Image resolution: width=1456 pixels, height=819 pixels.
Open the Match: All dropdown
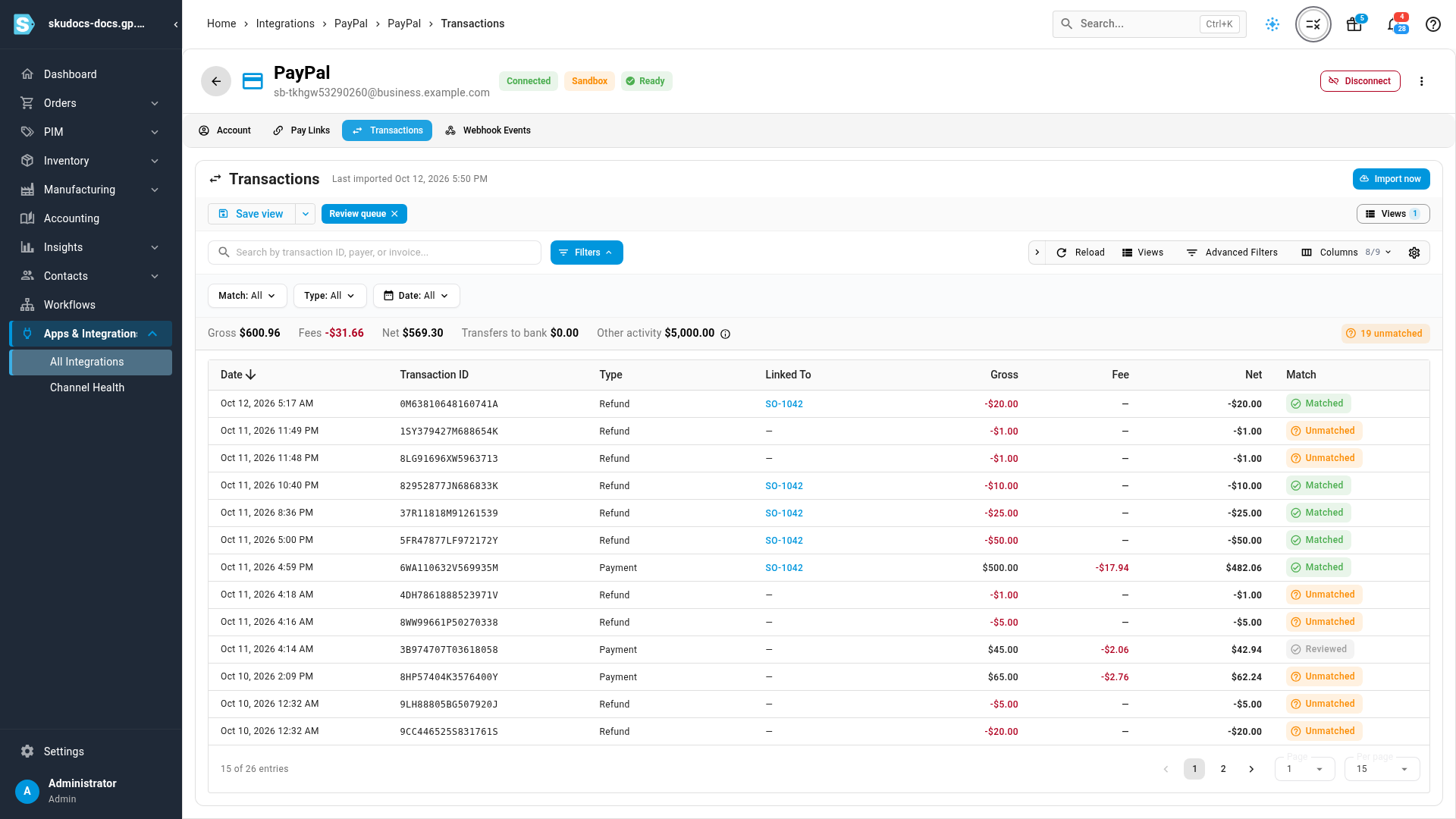click(x=247, y=296)
